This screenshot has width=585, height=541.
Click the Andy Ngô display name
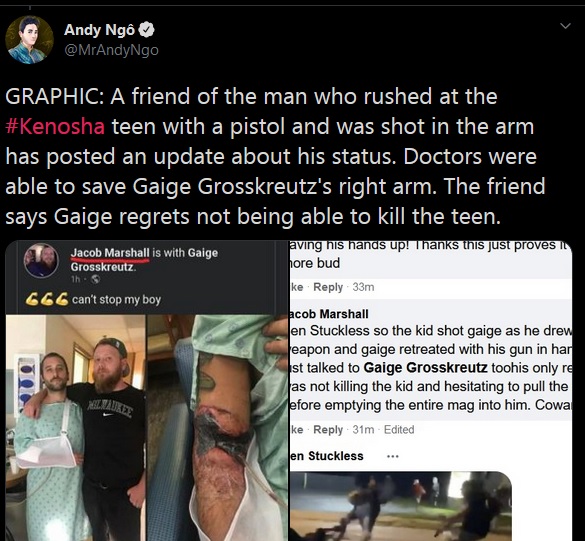point(100,30)
